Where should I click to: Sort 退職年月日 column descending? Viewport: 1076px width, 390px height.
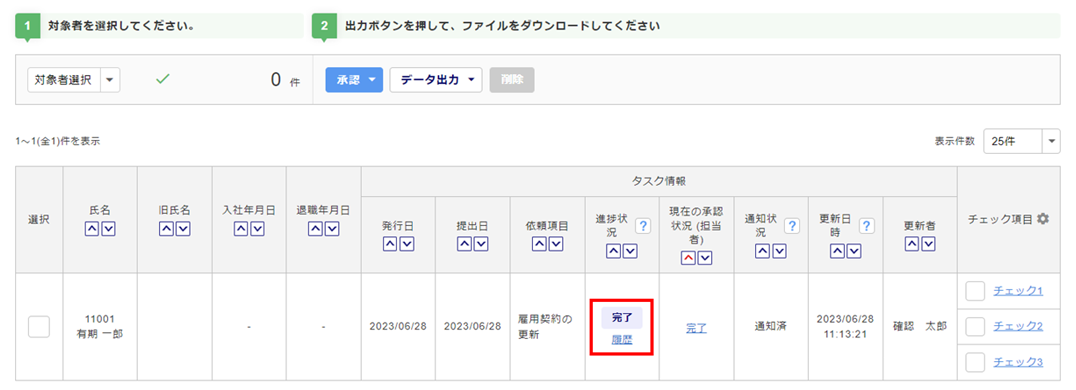point(331,230)
